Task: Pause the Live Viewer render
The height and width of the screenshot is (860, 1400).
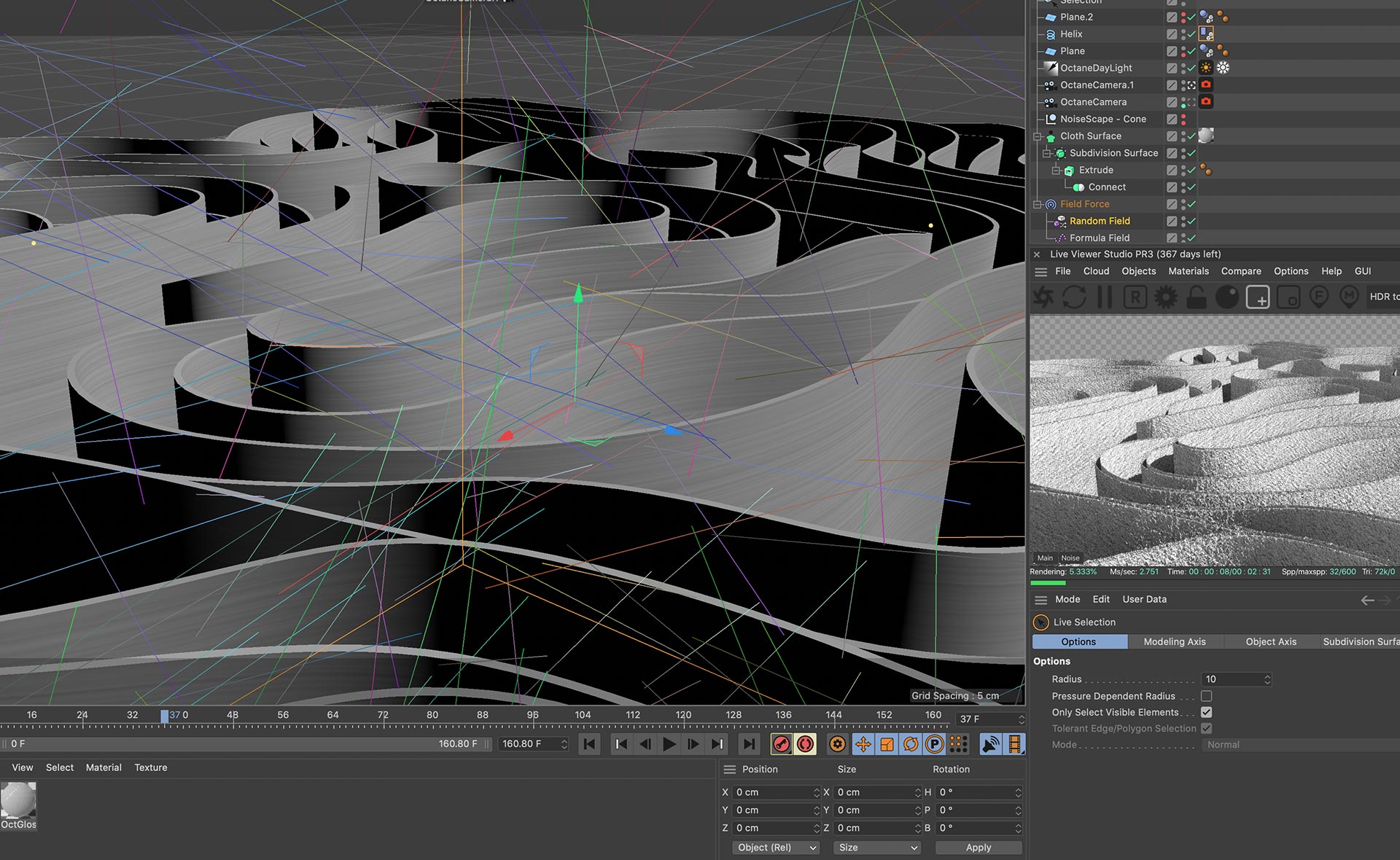Action: click(x=1105, y=297)
